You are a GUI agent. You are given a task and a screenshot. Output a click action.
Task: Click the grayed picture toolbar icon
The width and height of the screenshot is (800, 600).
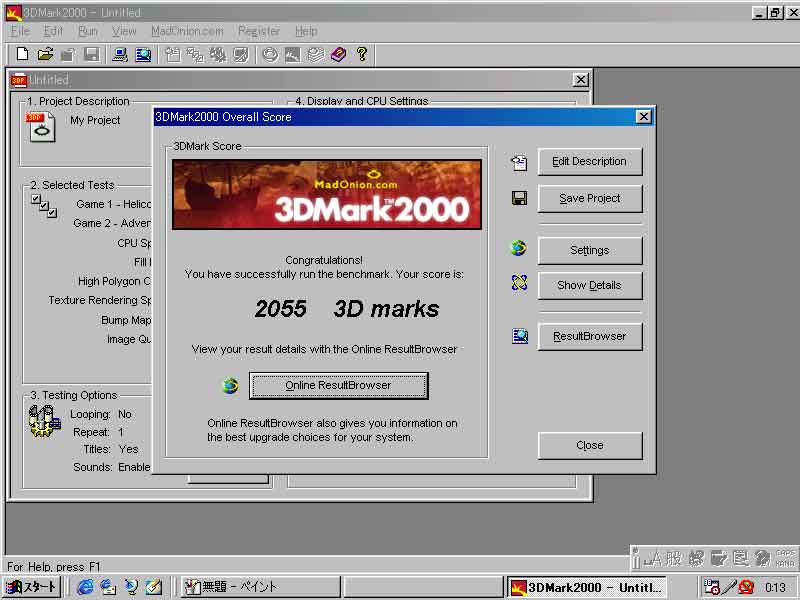coord(292,55)
